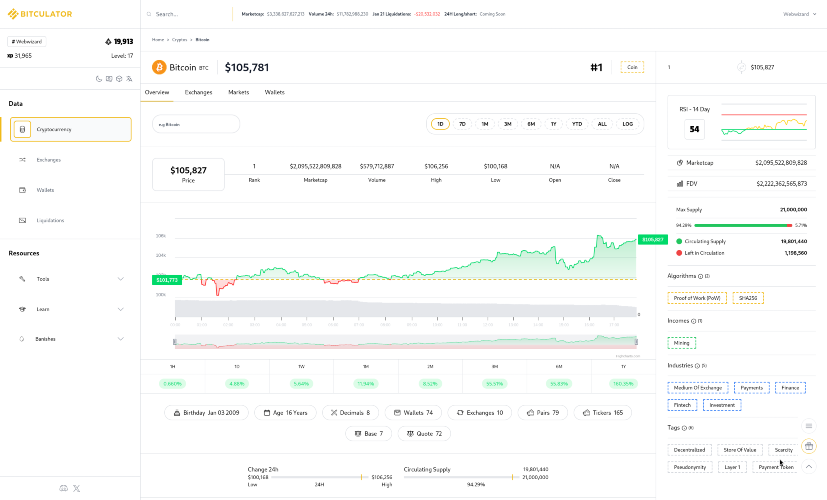Open the Discord icon at sidebar bottom
Image resolution: width=827 pixels, height=500 pixels.
point(64,488)
